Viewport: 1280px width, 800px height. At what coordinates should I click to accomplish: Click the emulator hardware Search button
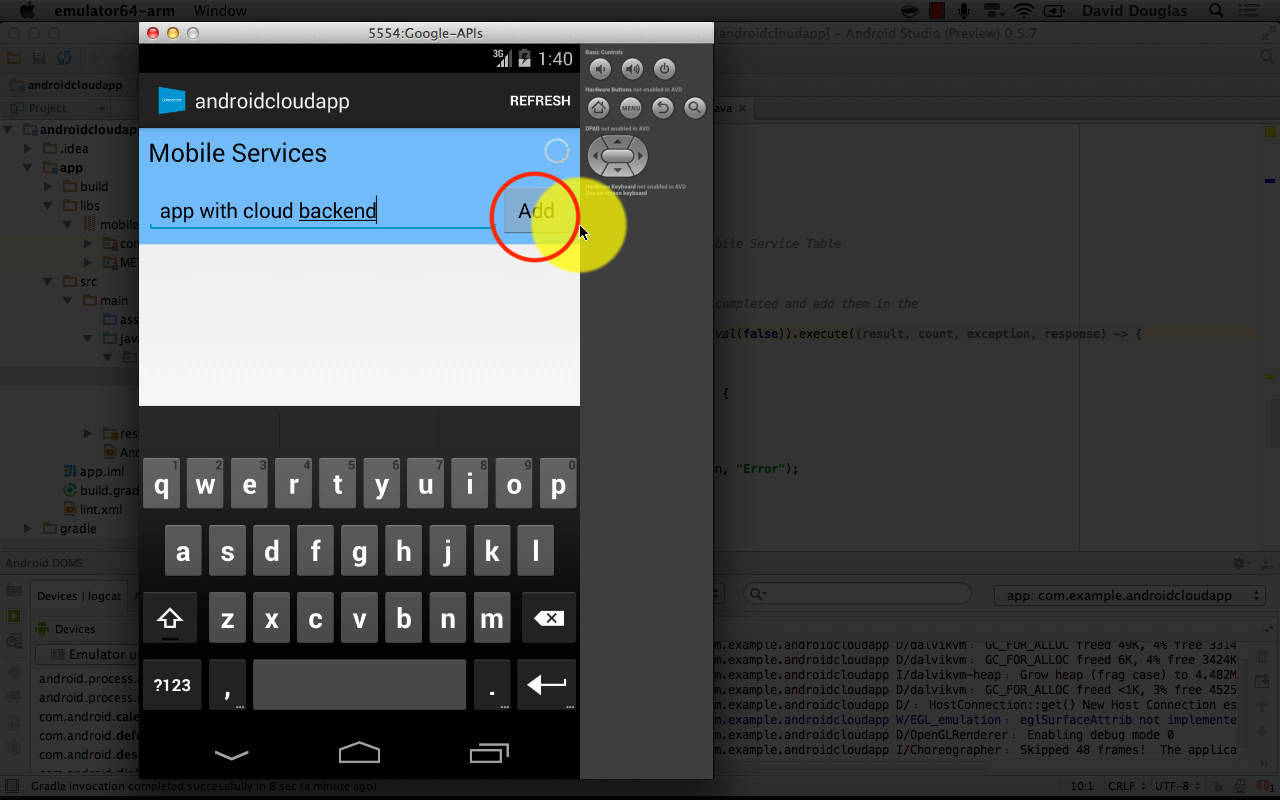tap(694, 108)
